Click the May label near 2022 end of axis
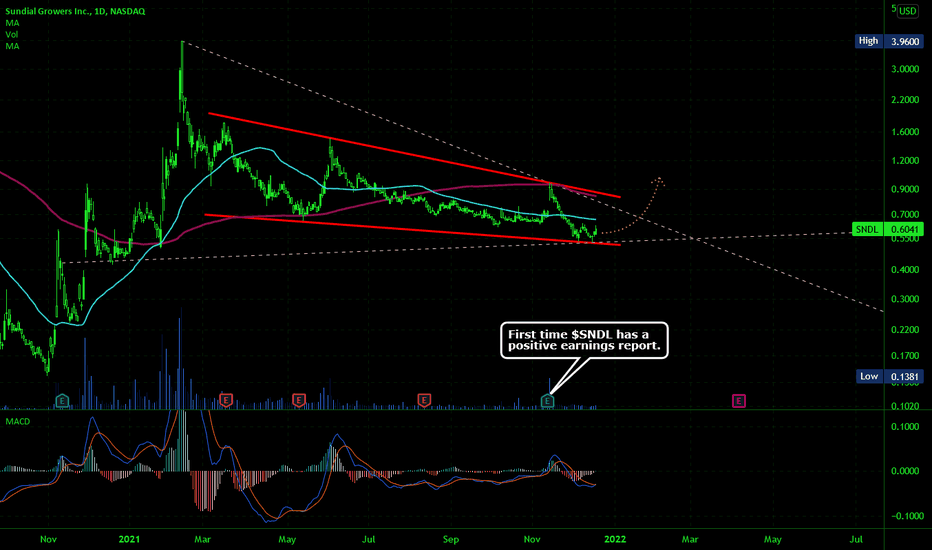 click(772, 539)
